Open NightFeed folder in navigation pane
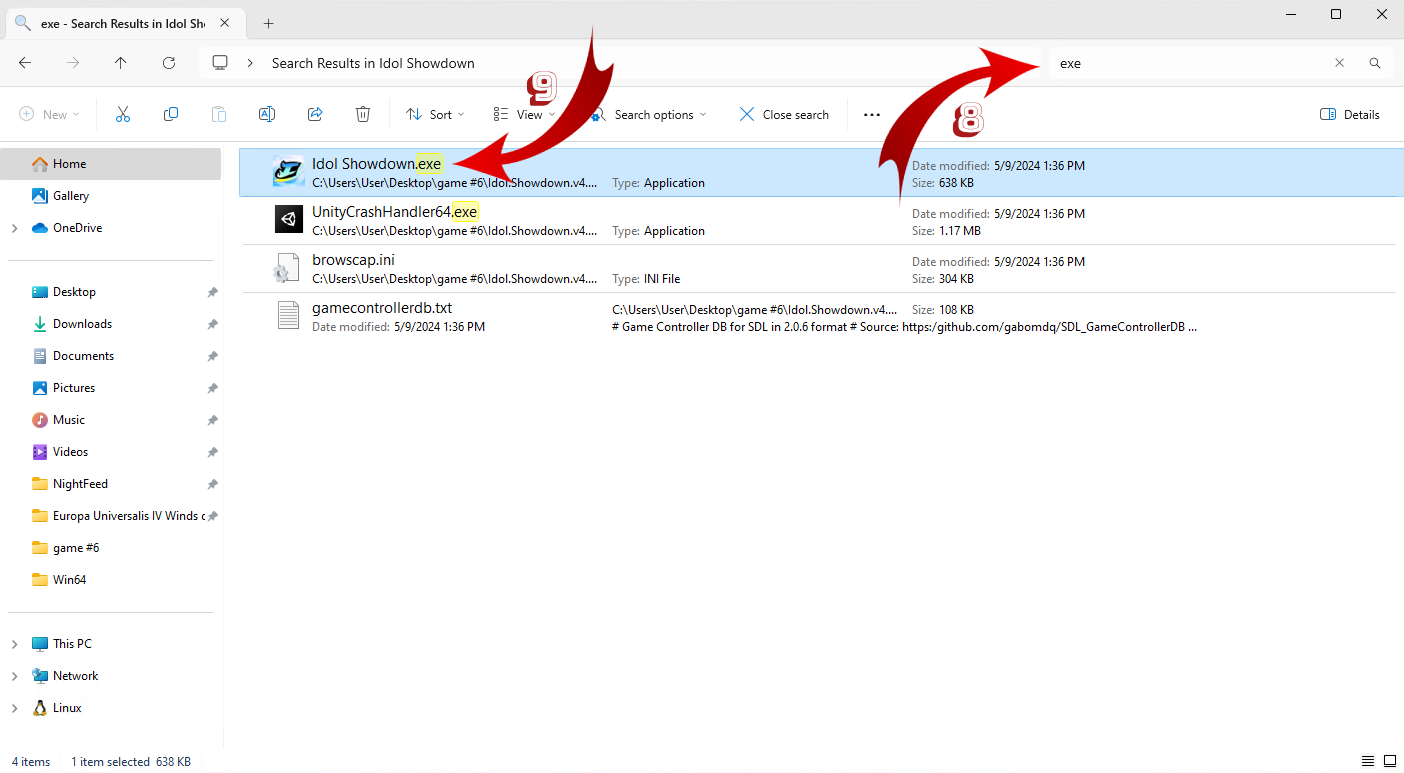The height and width of the screenshot is (773, 1404). click(111, 484)
